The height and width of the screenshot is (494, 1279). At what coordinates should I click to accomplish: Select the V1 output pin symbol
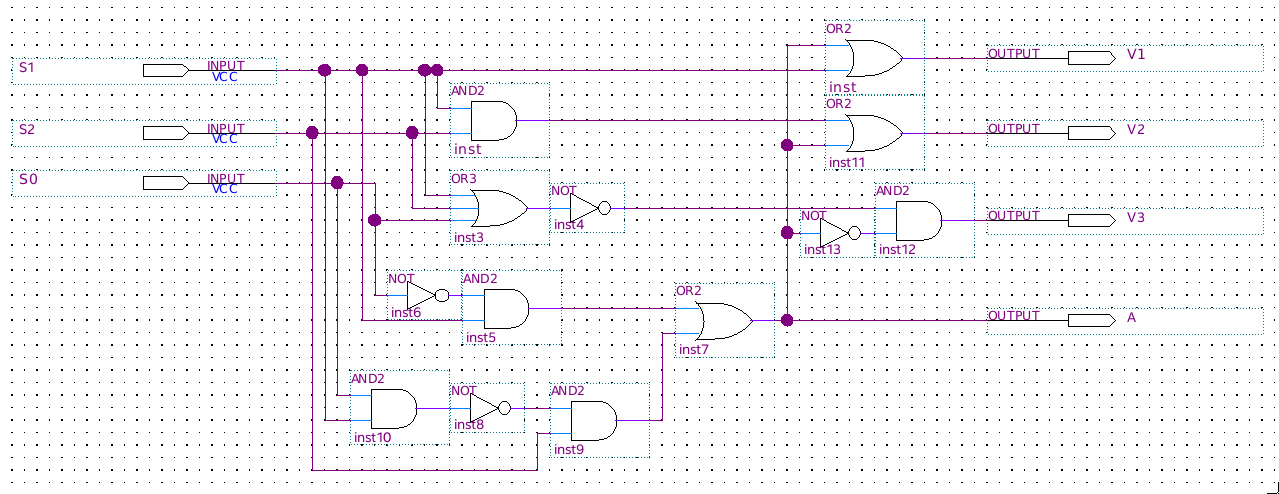1091,58
